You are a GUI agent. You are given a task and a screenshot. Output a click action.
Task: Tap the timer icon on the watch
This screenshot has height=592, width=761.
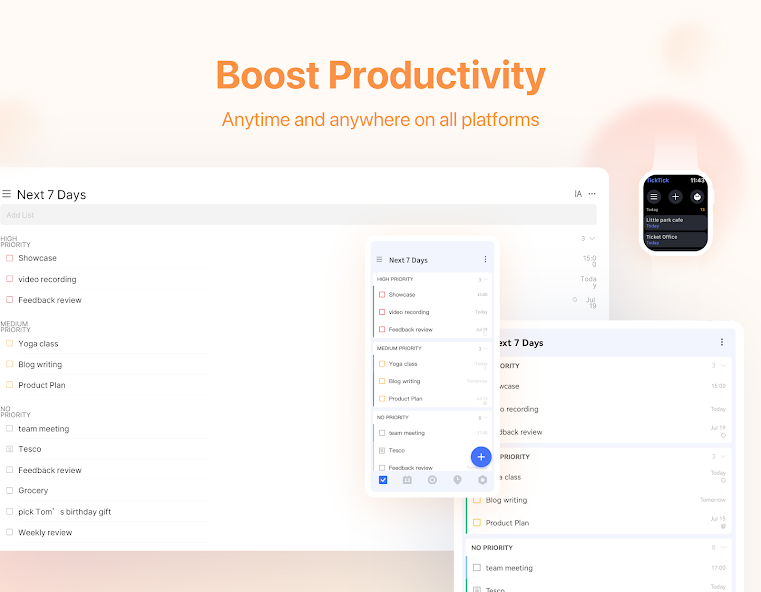[697, 197]
